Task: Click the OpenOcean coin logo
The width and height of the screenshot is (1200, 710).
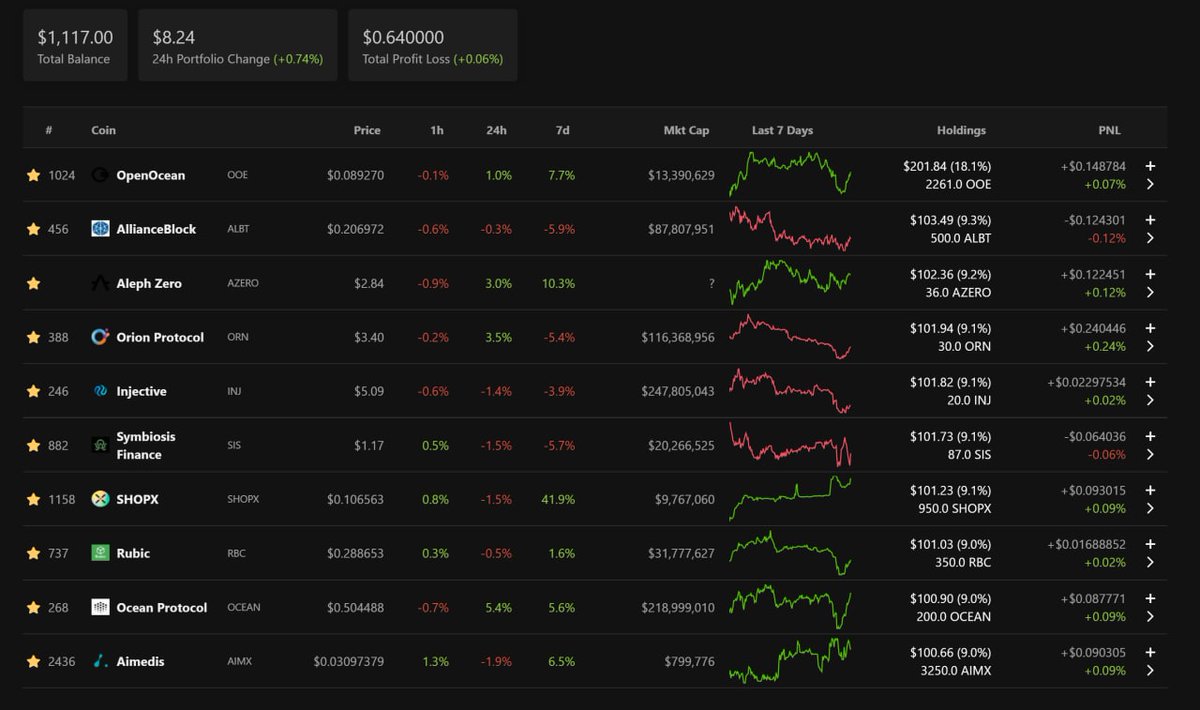Action: point(100,175)
